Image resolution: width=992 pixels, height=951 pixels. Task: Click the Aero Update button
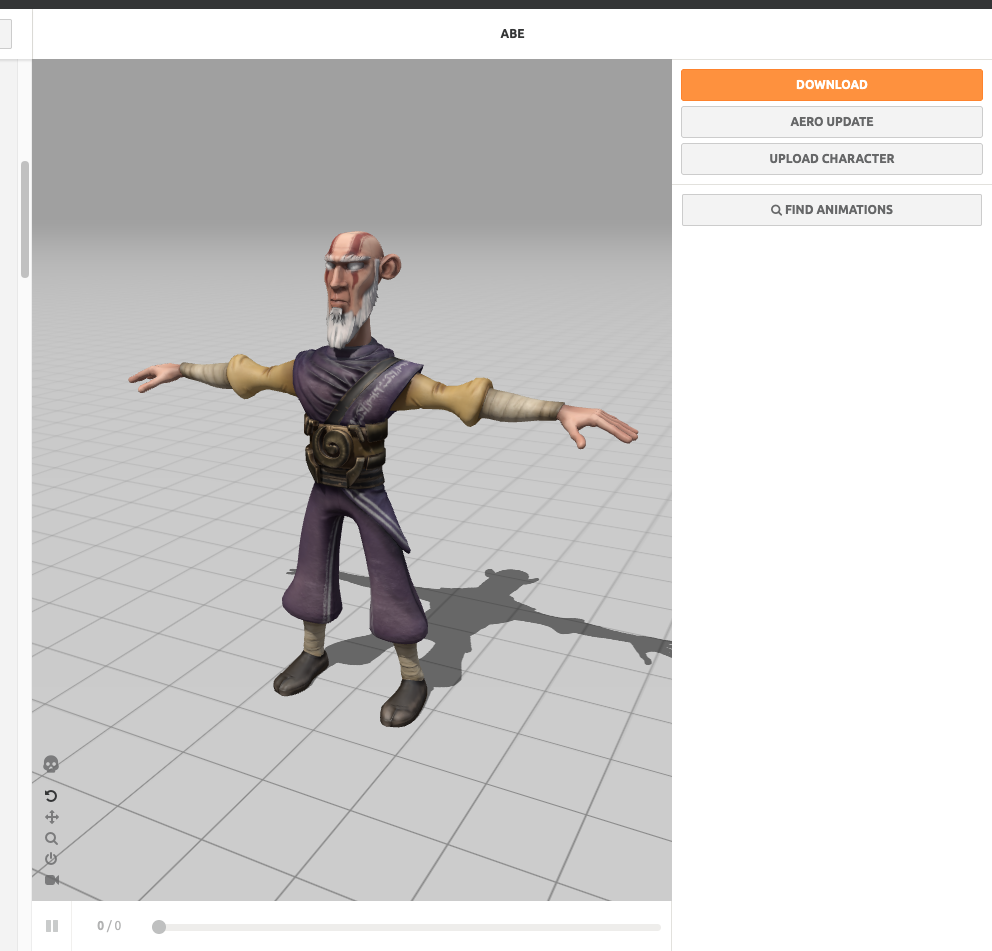[831, 122]
